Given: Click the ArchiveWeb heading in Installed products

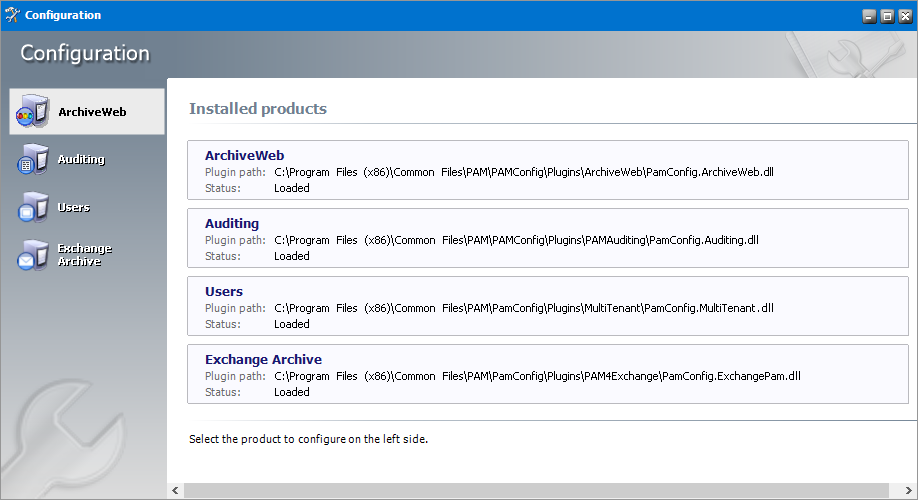Looking at the screenshot, I should pos(244,155).
